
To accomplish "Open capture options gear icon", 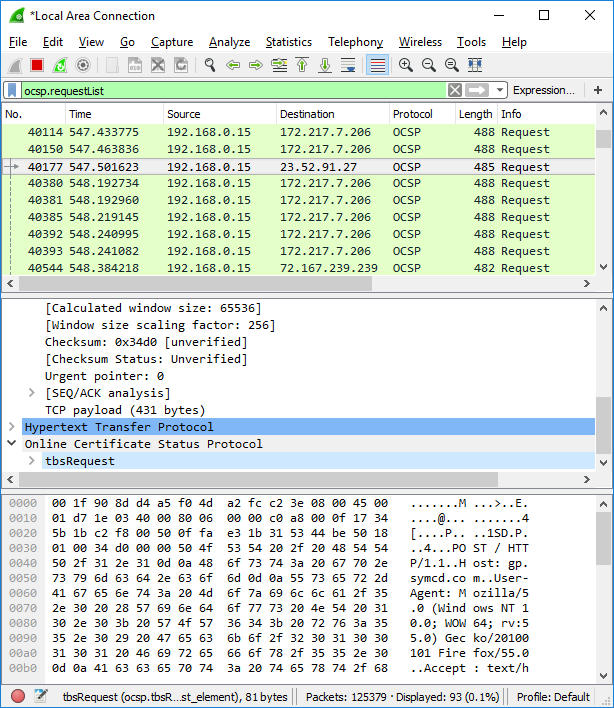I will [83, 65].
